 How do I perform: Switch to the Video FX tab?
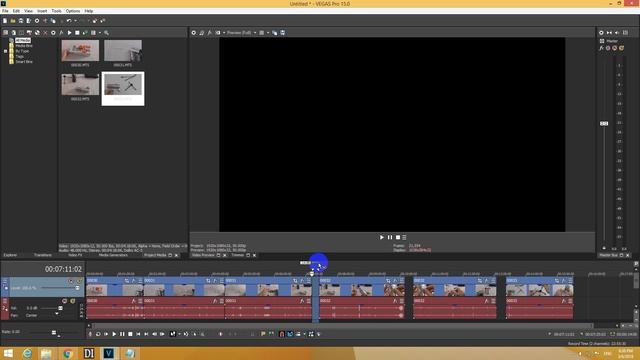coord(75,255)
